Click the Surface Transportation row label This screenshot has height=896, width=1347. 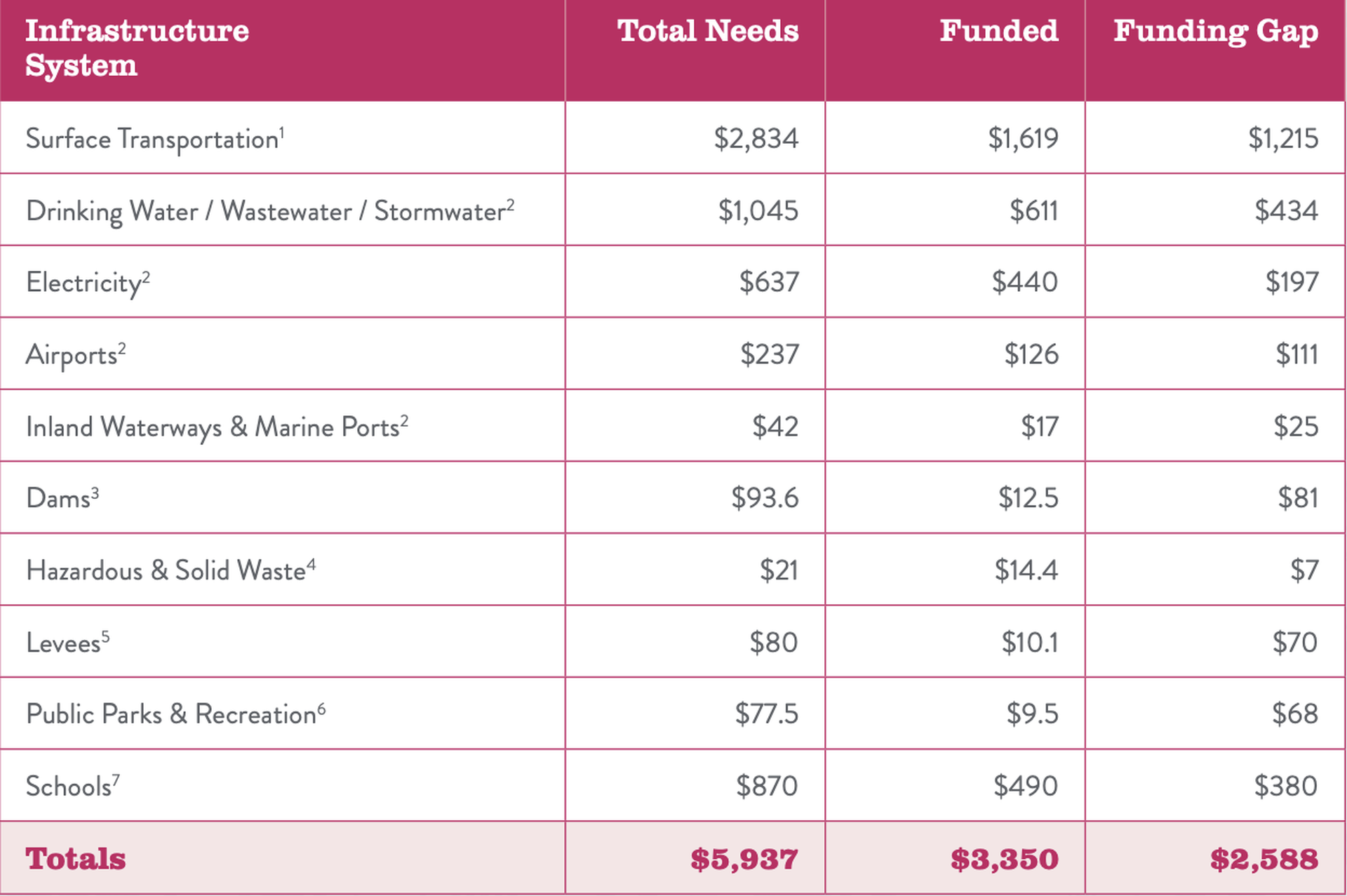(155, 139)
